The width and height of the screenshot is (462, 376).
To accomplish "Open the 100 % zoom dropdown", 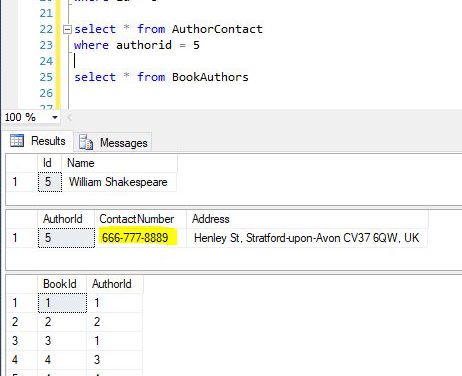I will click(55, 117).
